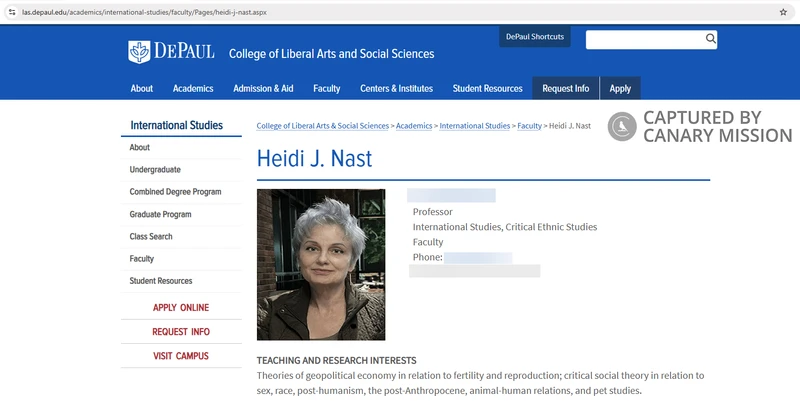Follow International Studies breadcrumb link

pyautogui.click(x=474, y=126)
